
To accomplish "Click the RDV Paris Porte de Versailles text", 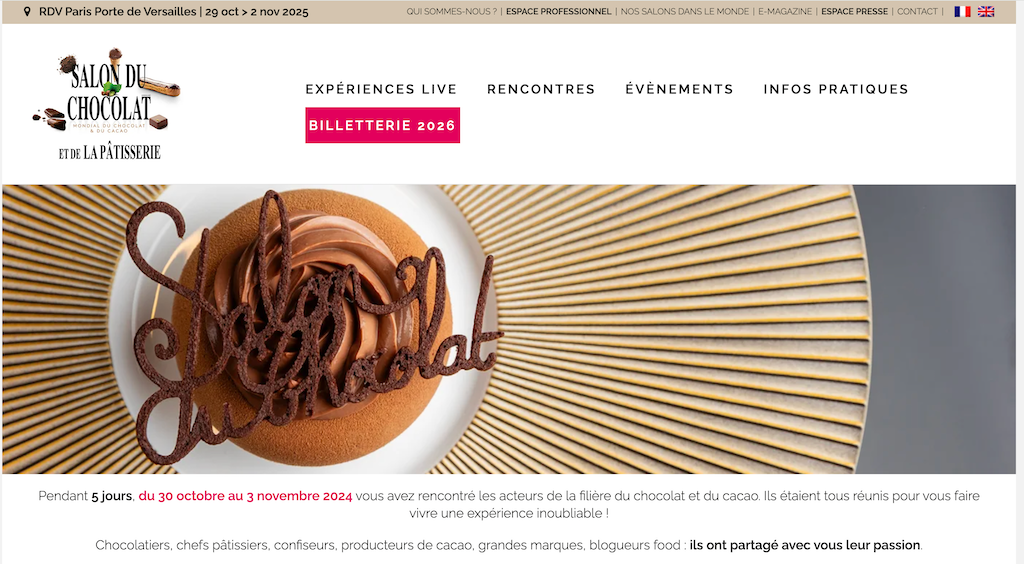I will 118,12.
